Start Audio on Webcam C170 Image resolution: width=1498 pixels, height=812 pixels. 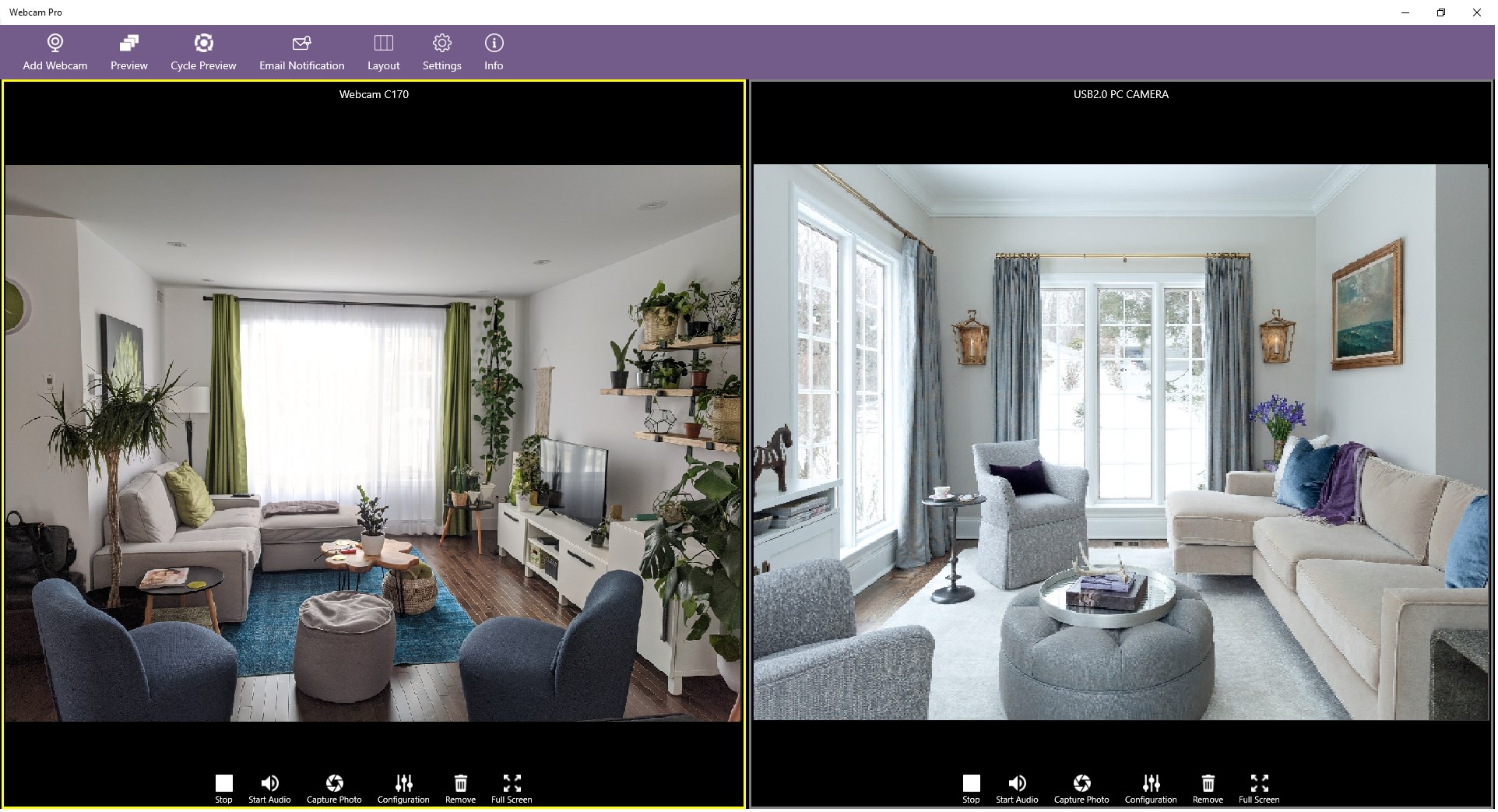(269, 786)
